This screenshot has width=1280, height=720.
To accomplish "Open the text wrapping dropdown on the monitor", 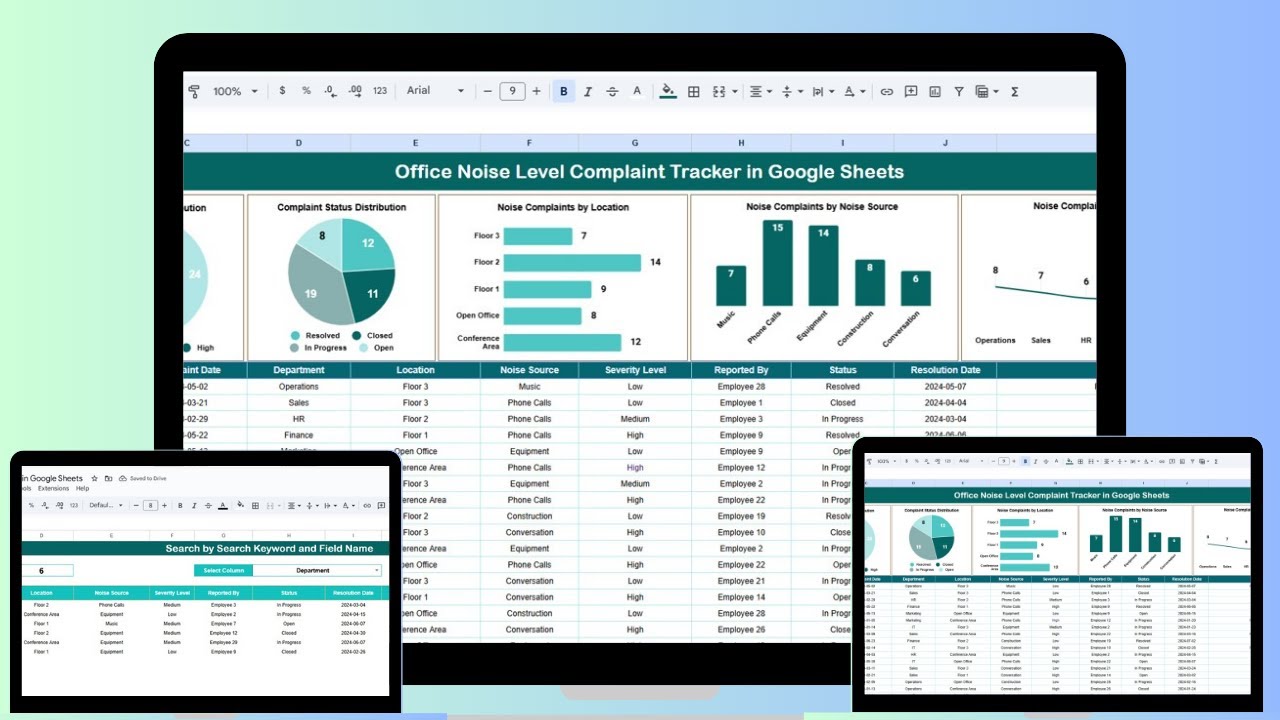I will (821, 91).
